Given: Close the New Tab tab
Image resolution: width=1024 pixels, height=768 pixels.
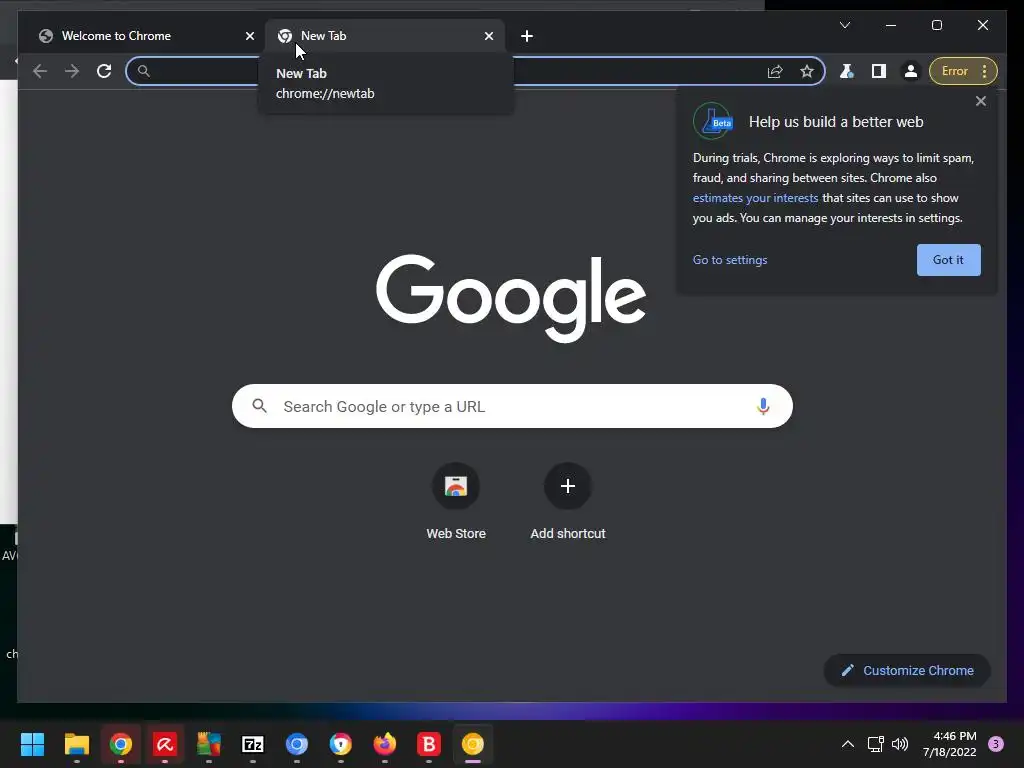Looking at the screenshot, I should pos(488,36).
